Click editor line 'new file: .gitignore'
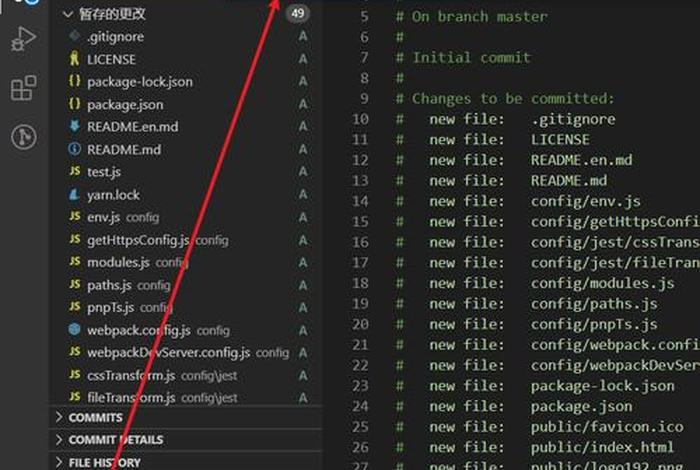Screen dimensions: 700x470 [x=505, y=119]
